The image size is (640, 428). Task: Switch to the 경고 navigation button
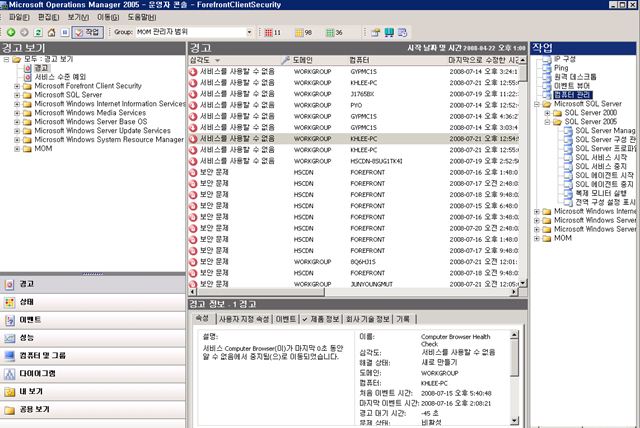pos(93,284)
